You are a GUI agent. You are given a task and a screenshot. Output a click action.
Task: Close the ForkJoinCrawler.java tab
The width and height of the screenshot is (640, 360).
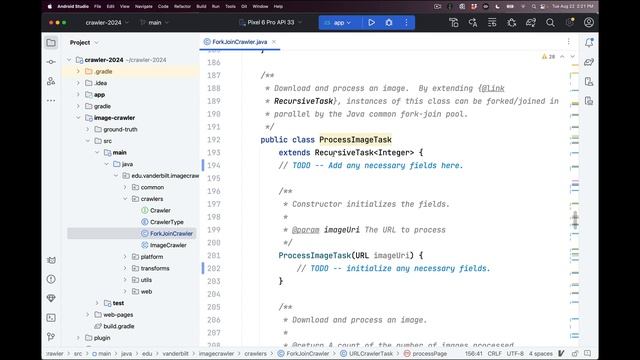(x=274, y=42)
